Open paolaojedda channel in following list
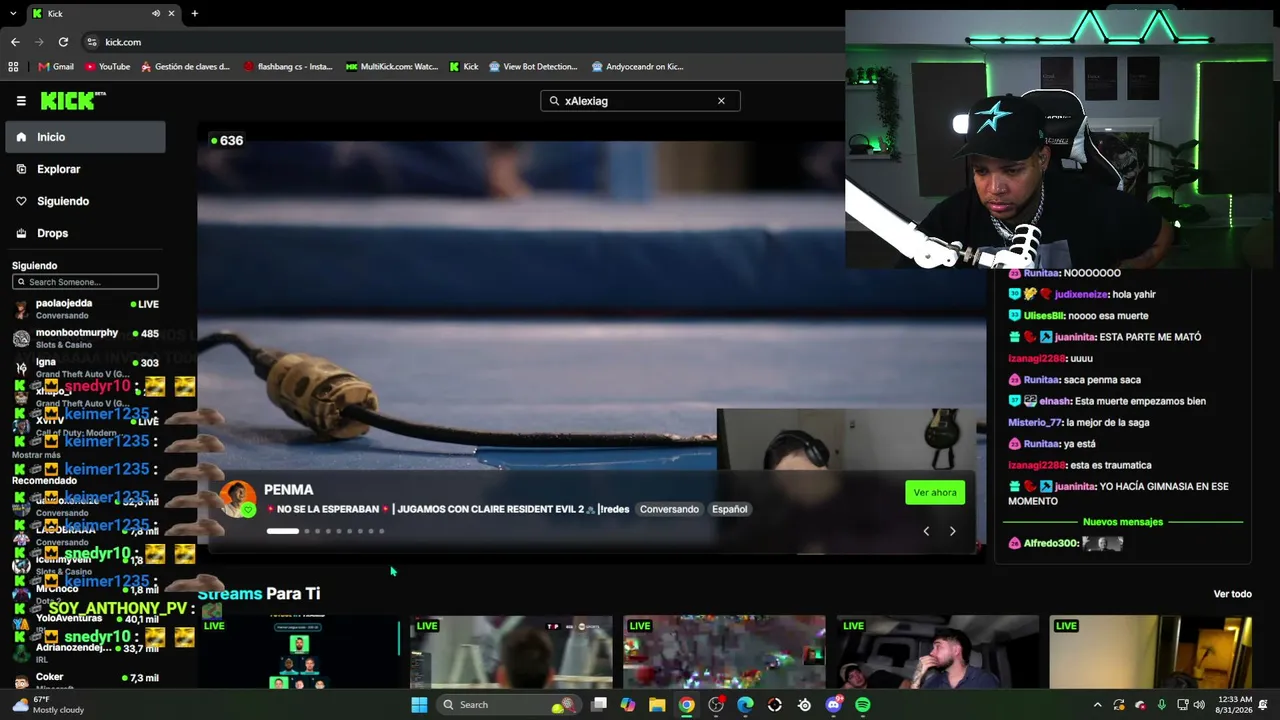1280x720 pixels. [x=85, y=309]
